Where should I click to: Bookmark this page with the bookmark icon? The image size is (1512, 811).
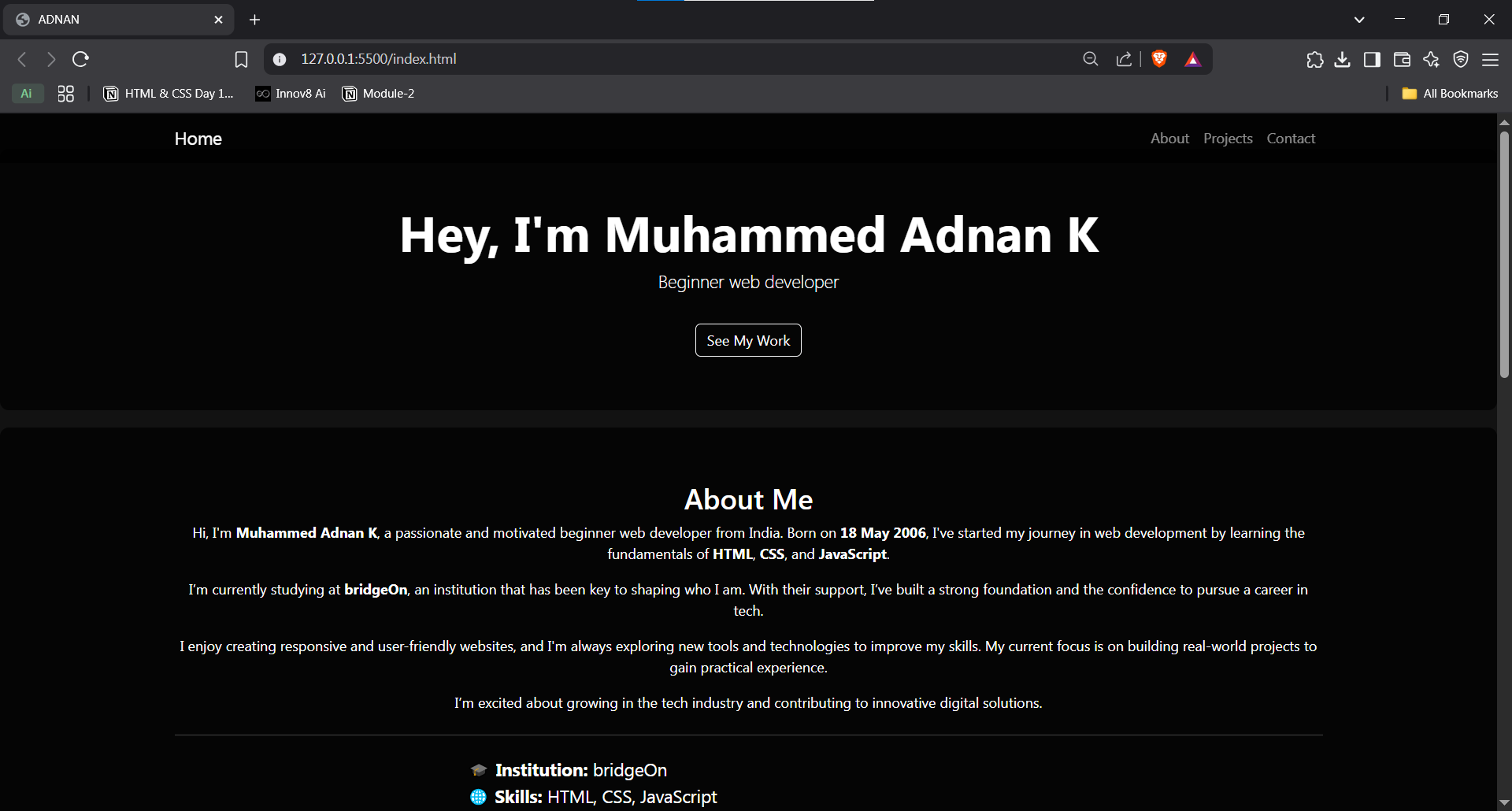click(241, 59)
